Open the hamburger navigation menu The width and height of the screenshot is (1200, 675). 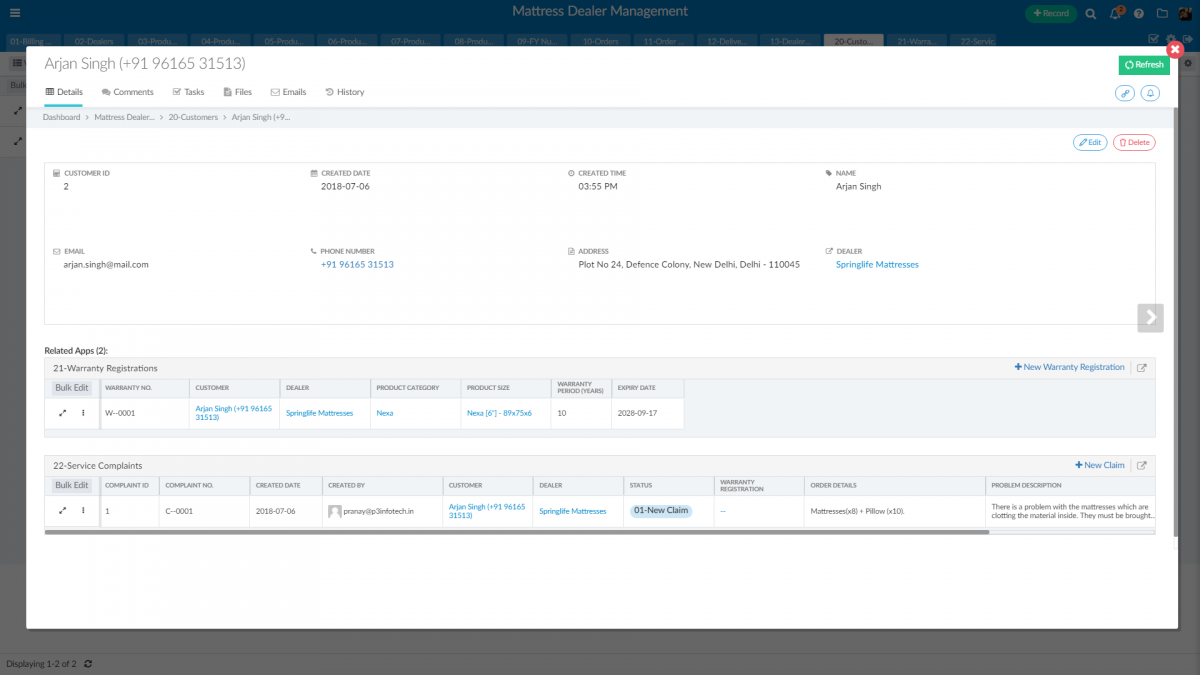14,14
